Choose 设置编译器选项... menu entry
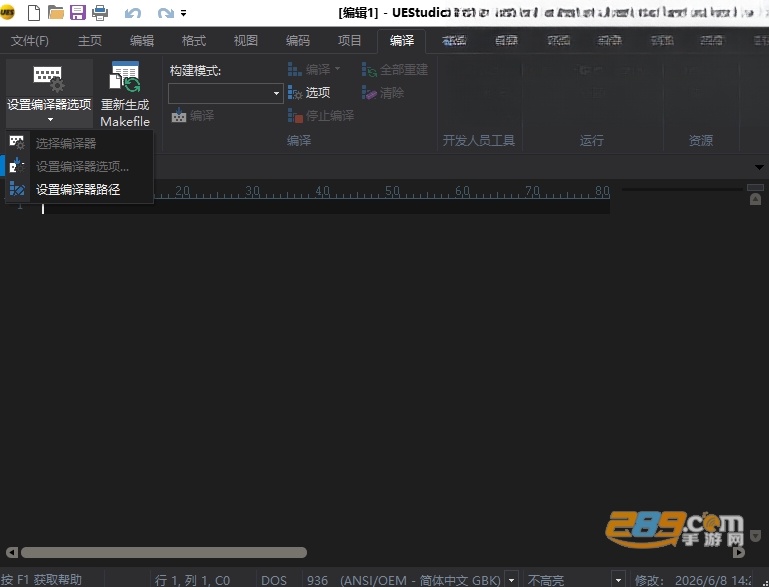 click(79, 166)
